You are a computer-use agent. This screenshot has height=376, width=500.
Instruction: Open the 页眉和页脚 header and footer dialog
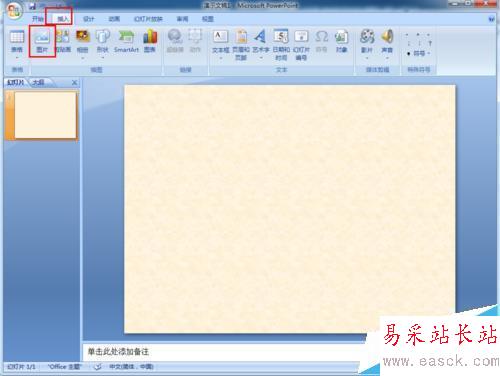241,45
